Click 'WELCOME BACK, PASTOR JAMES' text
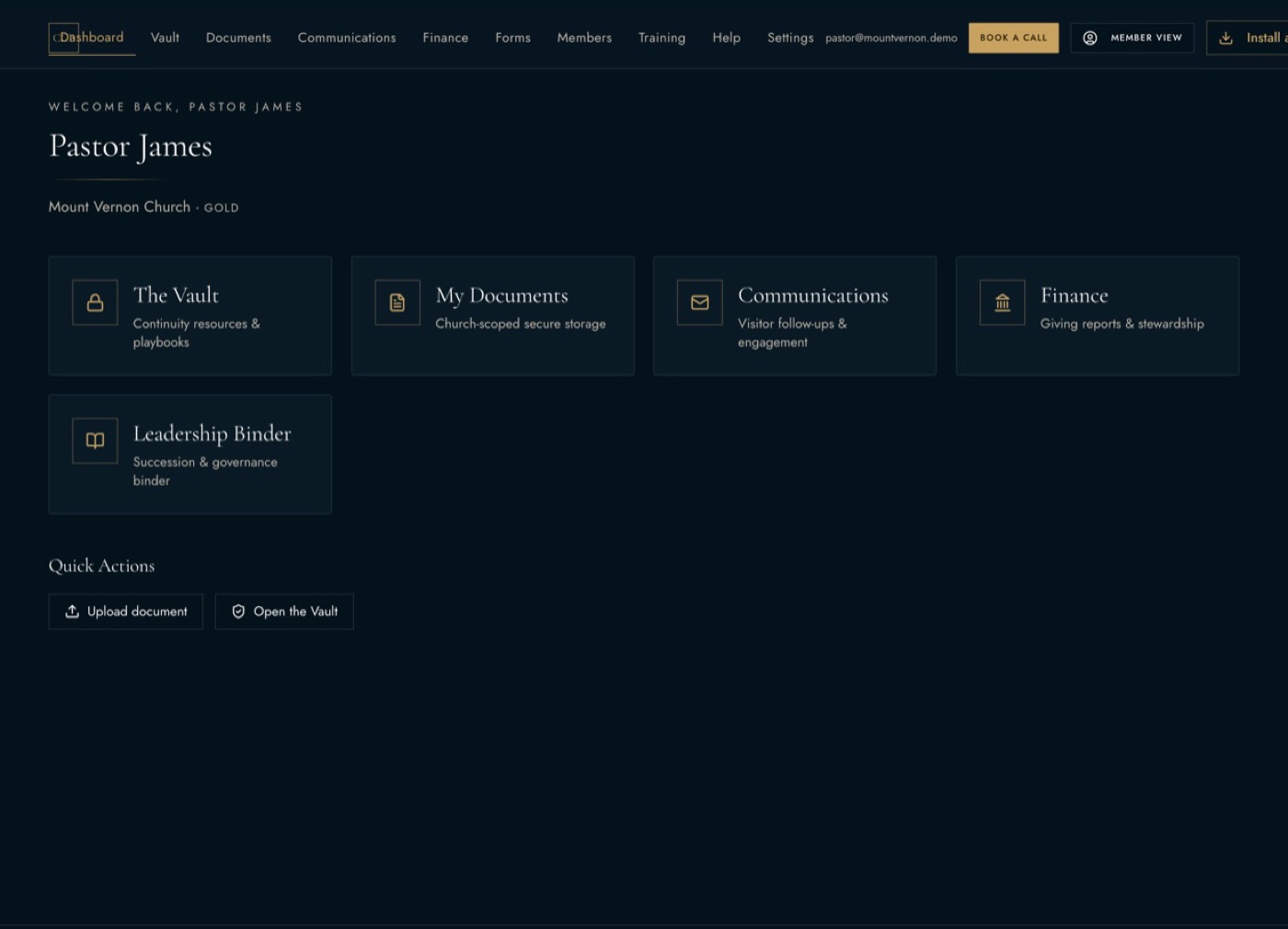Screen dimensions: 1288x929 (176, 107)
